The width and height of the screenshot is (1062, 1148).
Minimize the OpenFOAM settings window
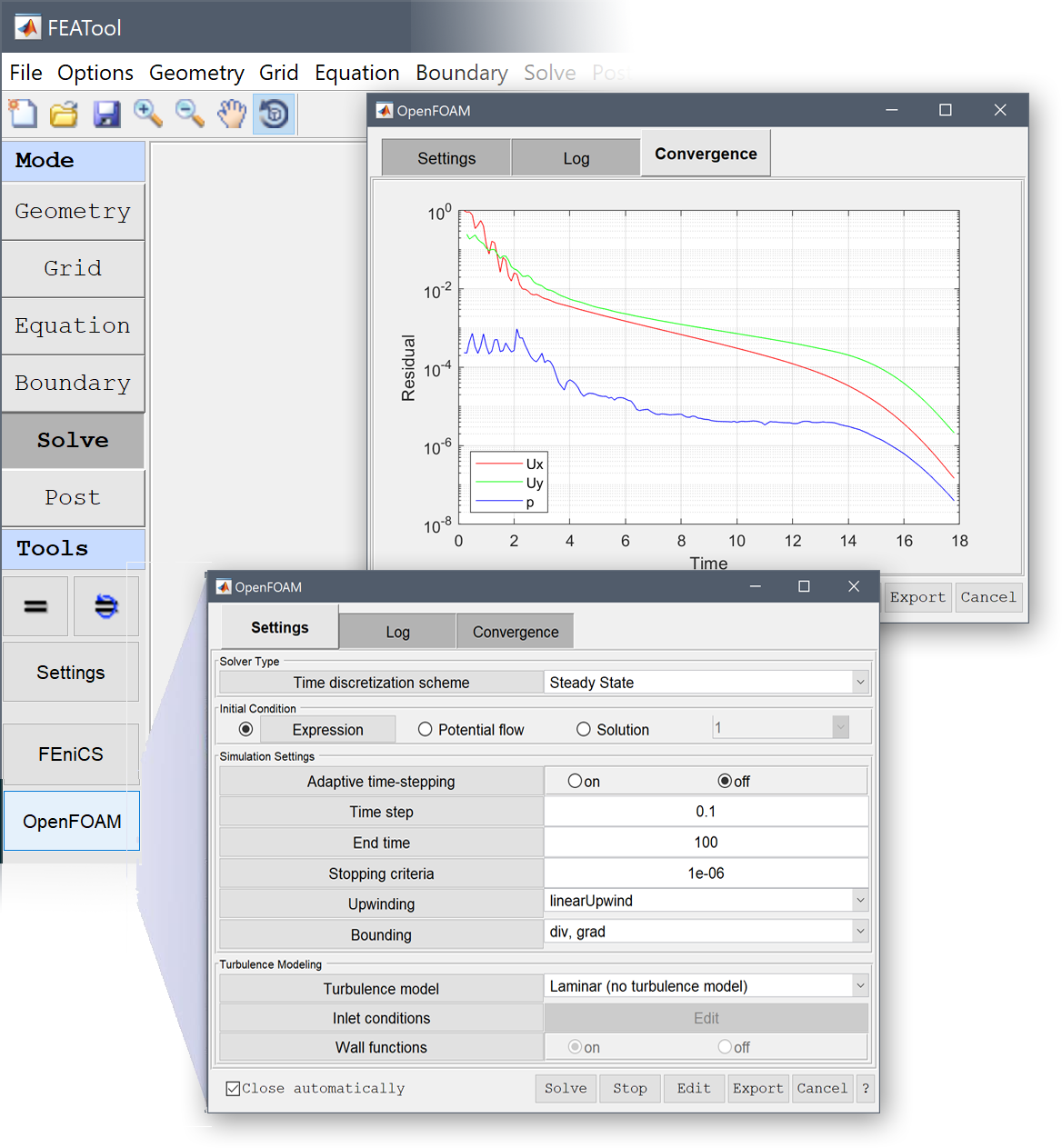[755, 586]
